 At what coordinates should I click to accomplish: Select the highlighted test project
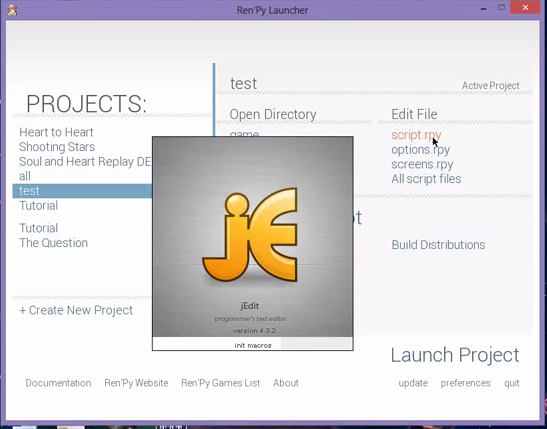coord(82,191)
